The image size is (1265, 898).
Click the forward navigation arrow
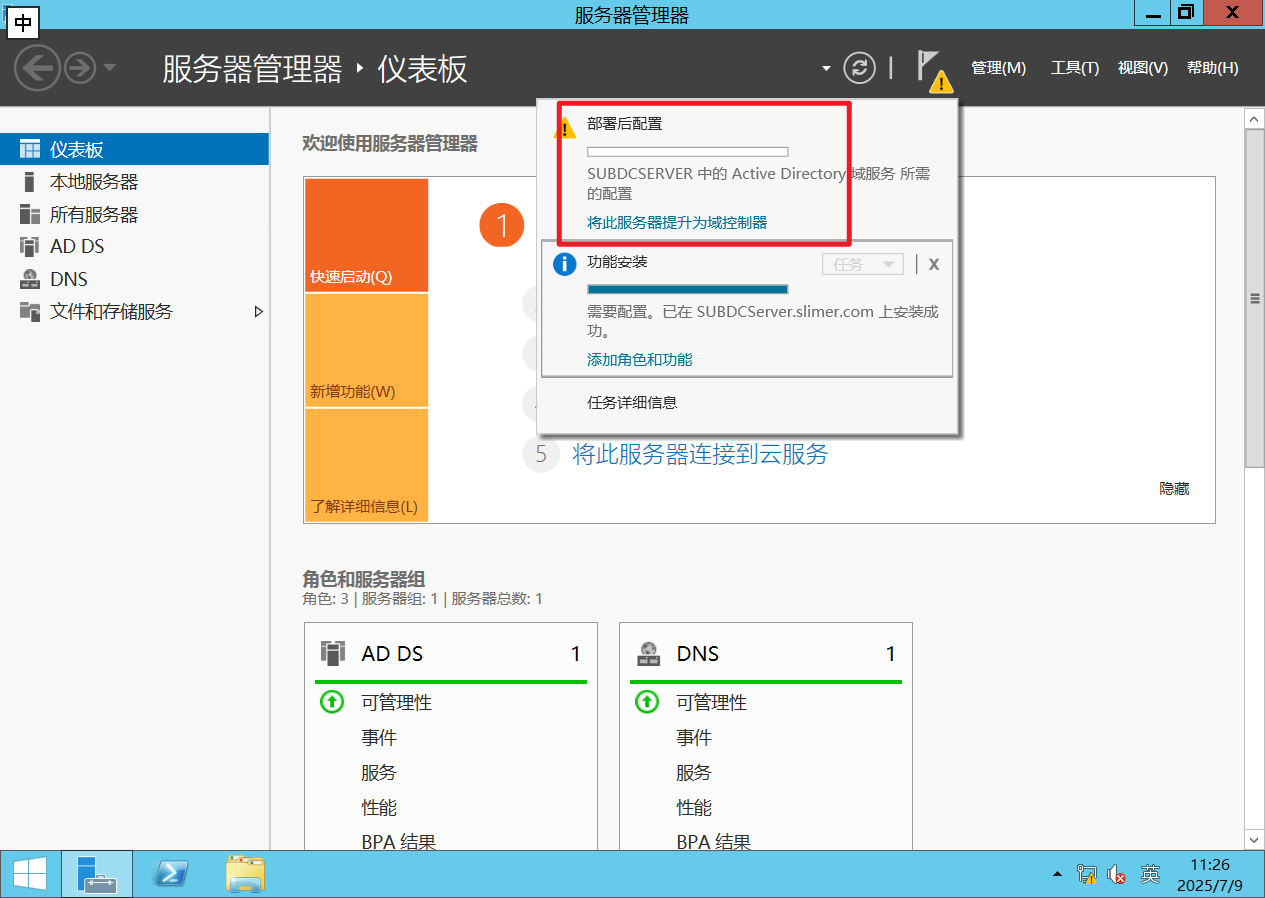[x=80, y=68]
